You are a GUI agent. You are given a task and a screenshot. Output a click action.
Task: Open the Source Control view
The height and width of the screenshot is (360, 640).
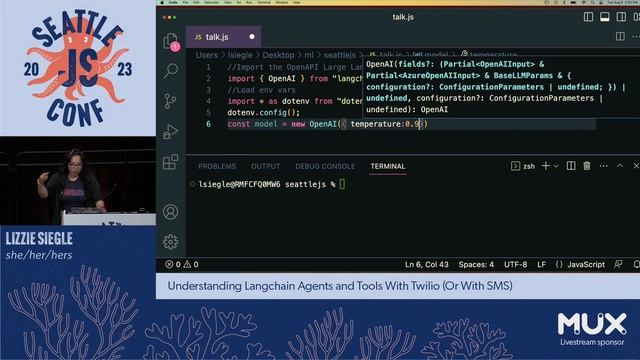pyautogui.click(x=170, y=101)
